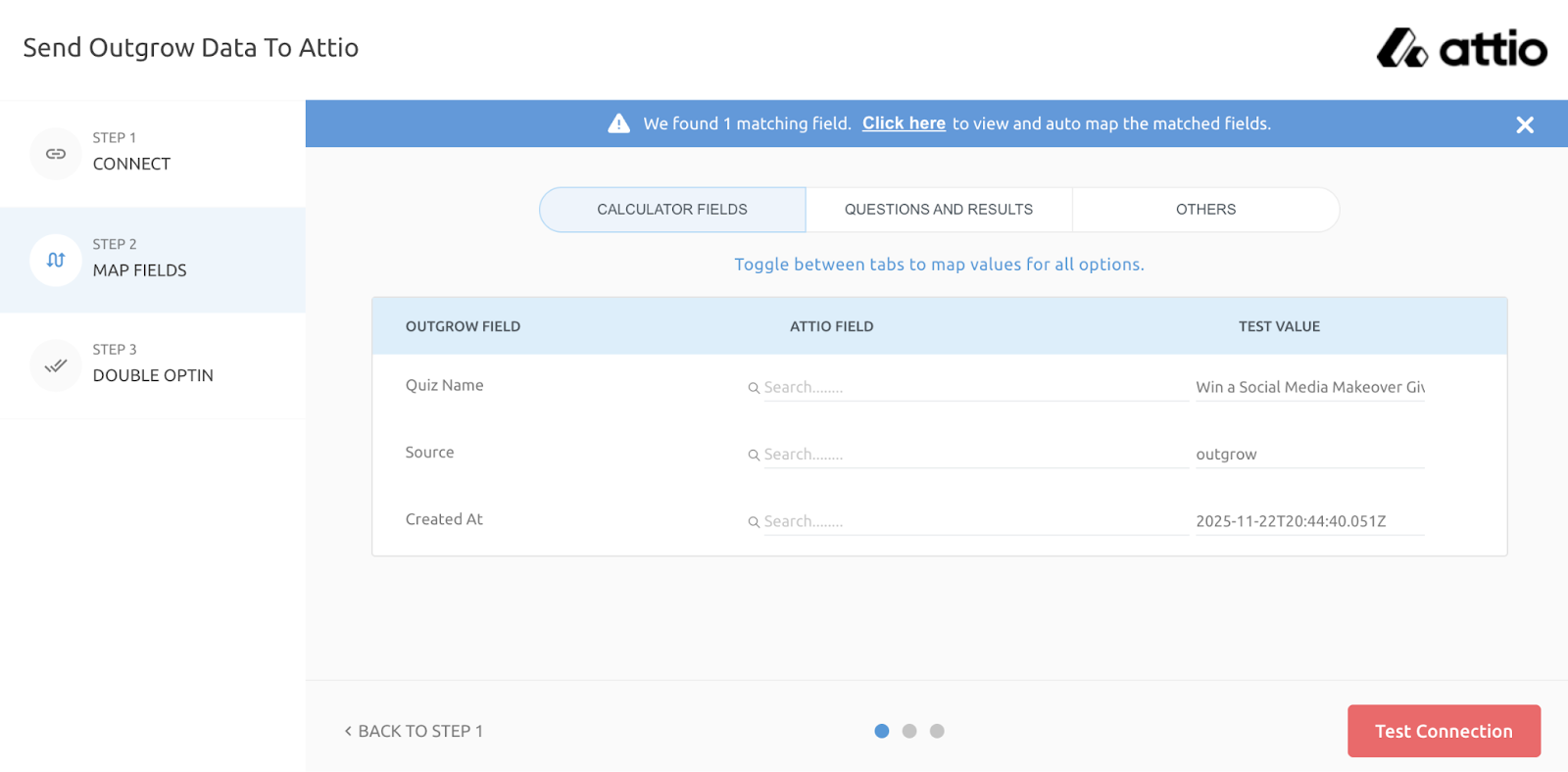Click the Map Fields arrows icon
Screen dimensions: 1568x772
click(x=56, y=260)
